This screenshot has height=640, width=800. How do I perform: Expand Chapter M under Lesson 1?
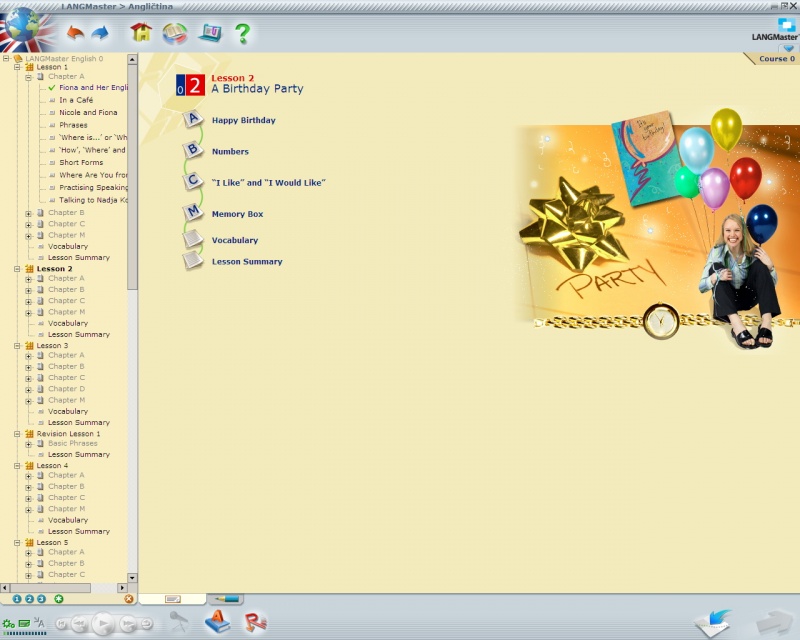point(29,236)
